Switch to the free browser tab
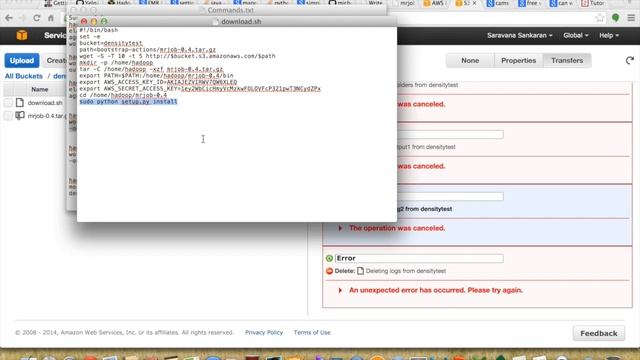The width and height of the screenshot is (640, 360). (529, 3)
